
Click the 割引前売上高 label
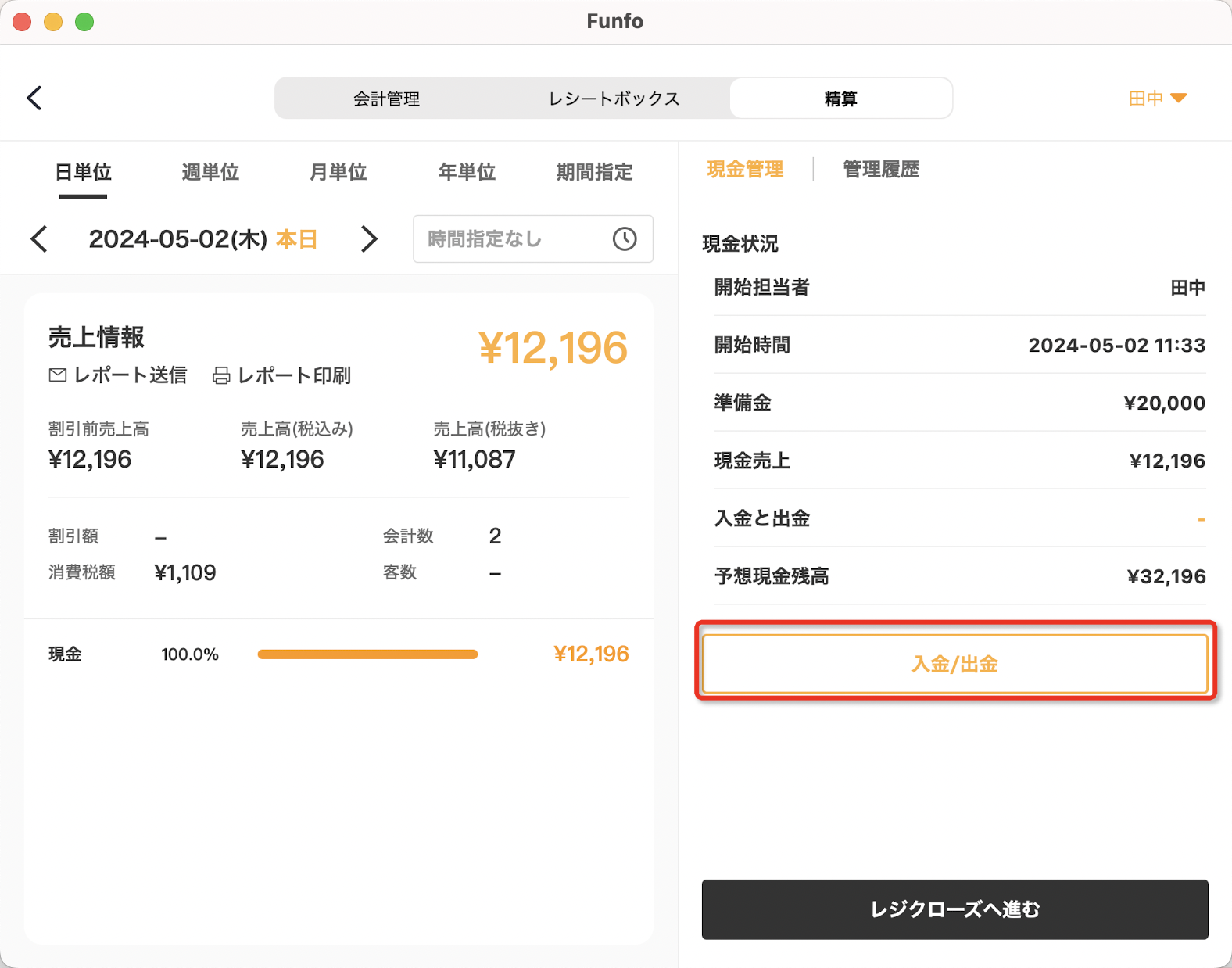coord(98,428)
